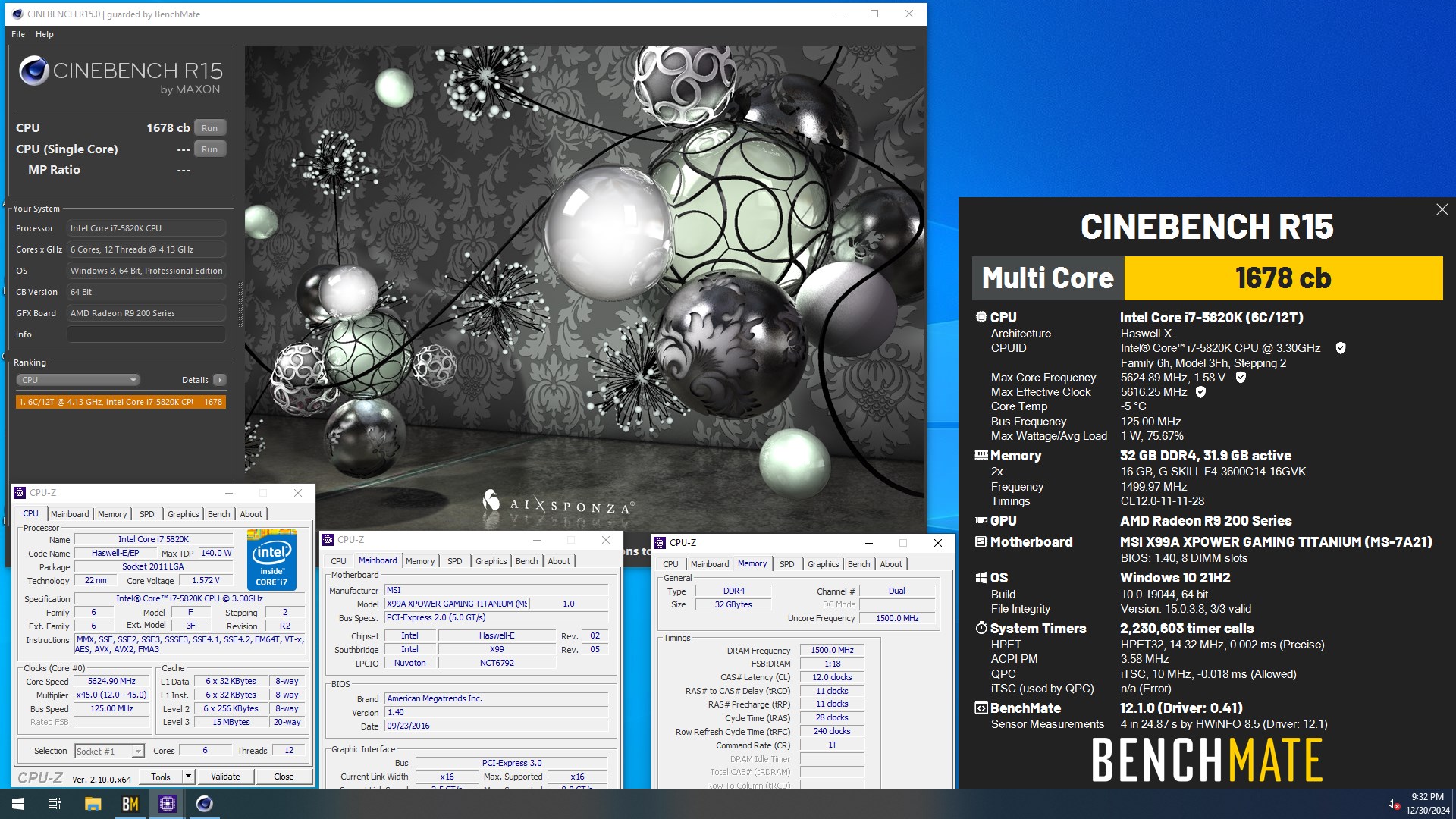This screenshot has height=819, width=1456.
Task: Click the DRAM Frequency value 1500.0 MHz
Action: [x=832, y=651]
